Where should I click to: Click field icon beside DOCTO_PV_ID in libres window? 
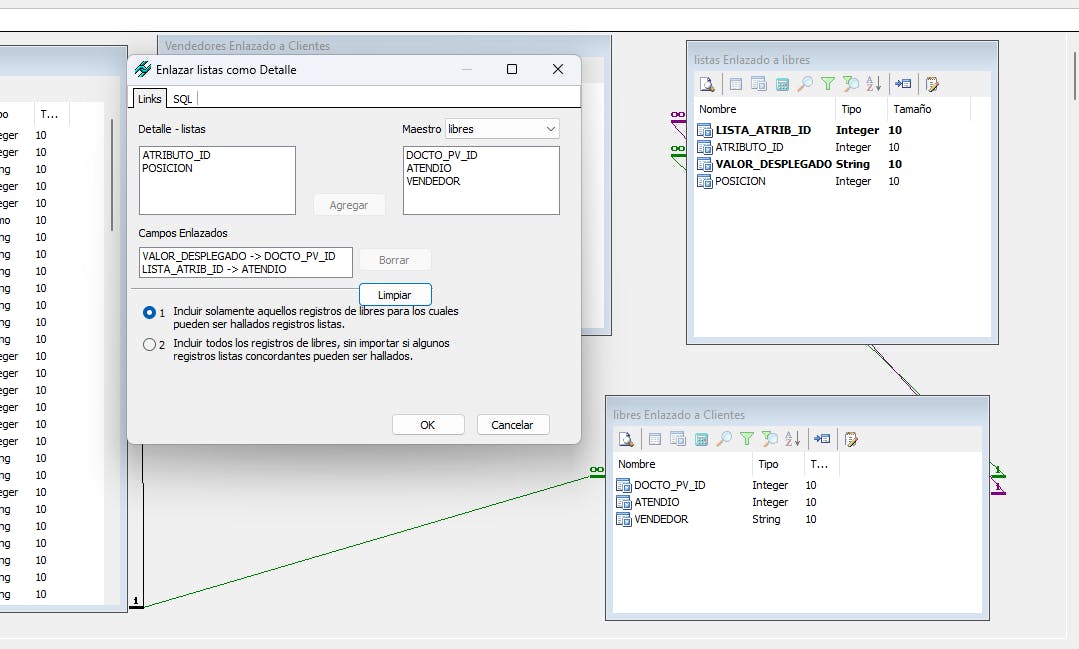tap(623, 485)
